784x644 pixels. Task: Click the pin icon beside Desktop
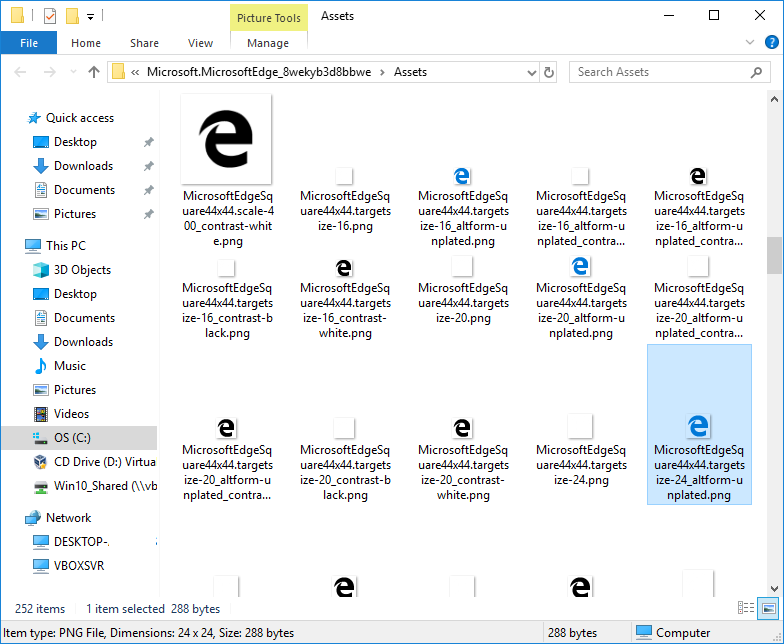point(148,142)
